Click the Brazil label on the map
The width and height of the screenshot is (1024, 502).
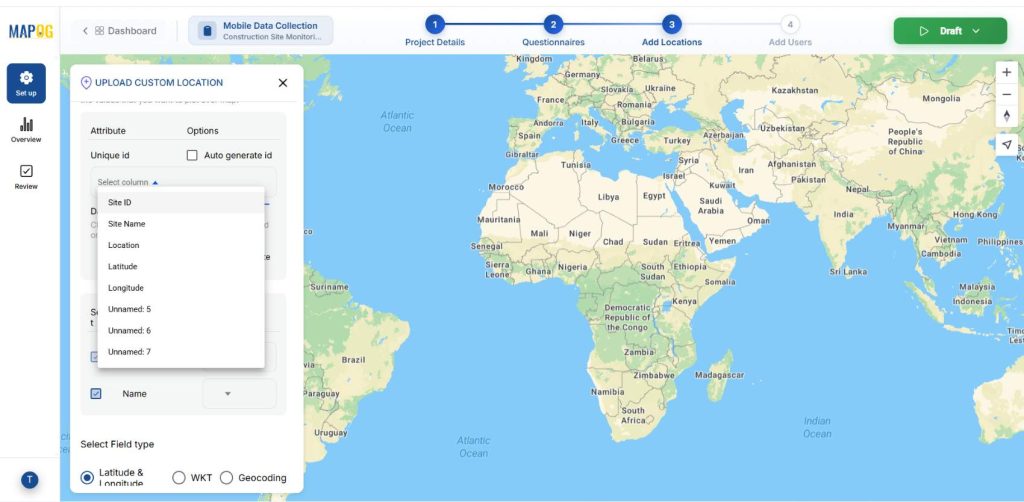pos(353,360)
